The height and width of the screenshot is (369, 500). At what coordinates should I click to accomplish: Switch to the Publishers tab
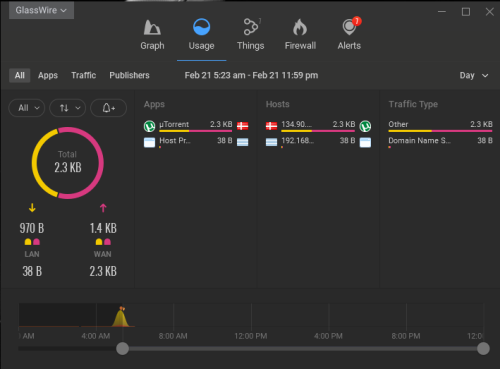pos(129,75)
